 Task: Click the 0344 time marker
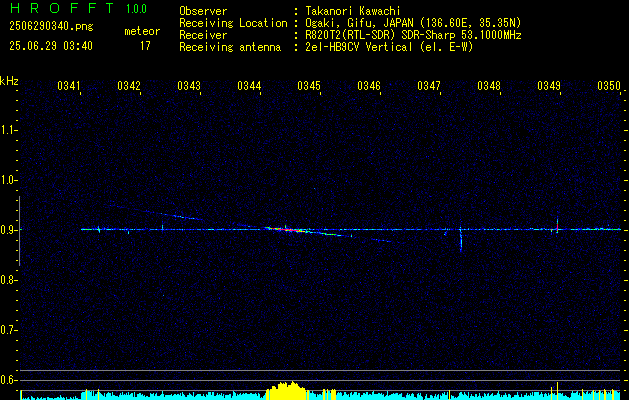click(249, 86)
